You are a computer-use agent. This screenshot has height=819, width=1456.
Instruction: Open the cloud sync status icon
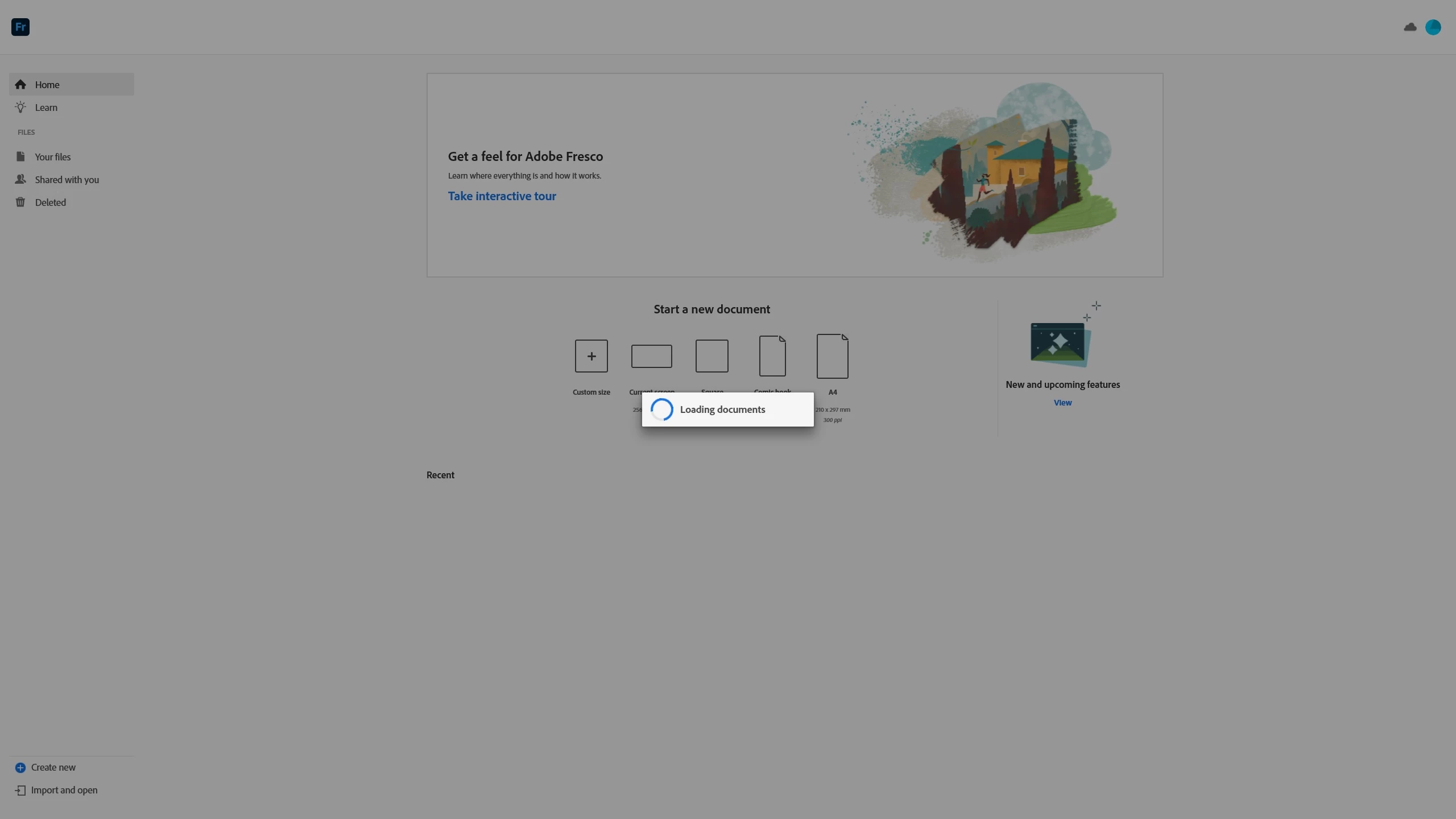pos(1410,27)
